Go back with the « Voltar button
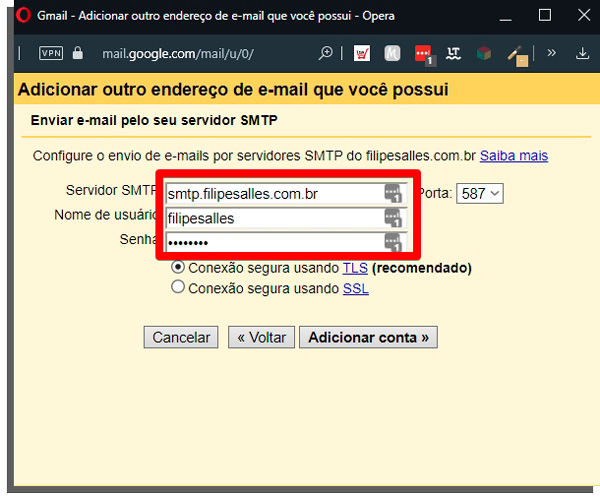 pos(261,337)
